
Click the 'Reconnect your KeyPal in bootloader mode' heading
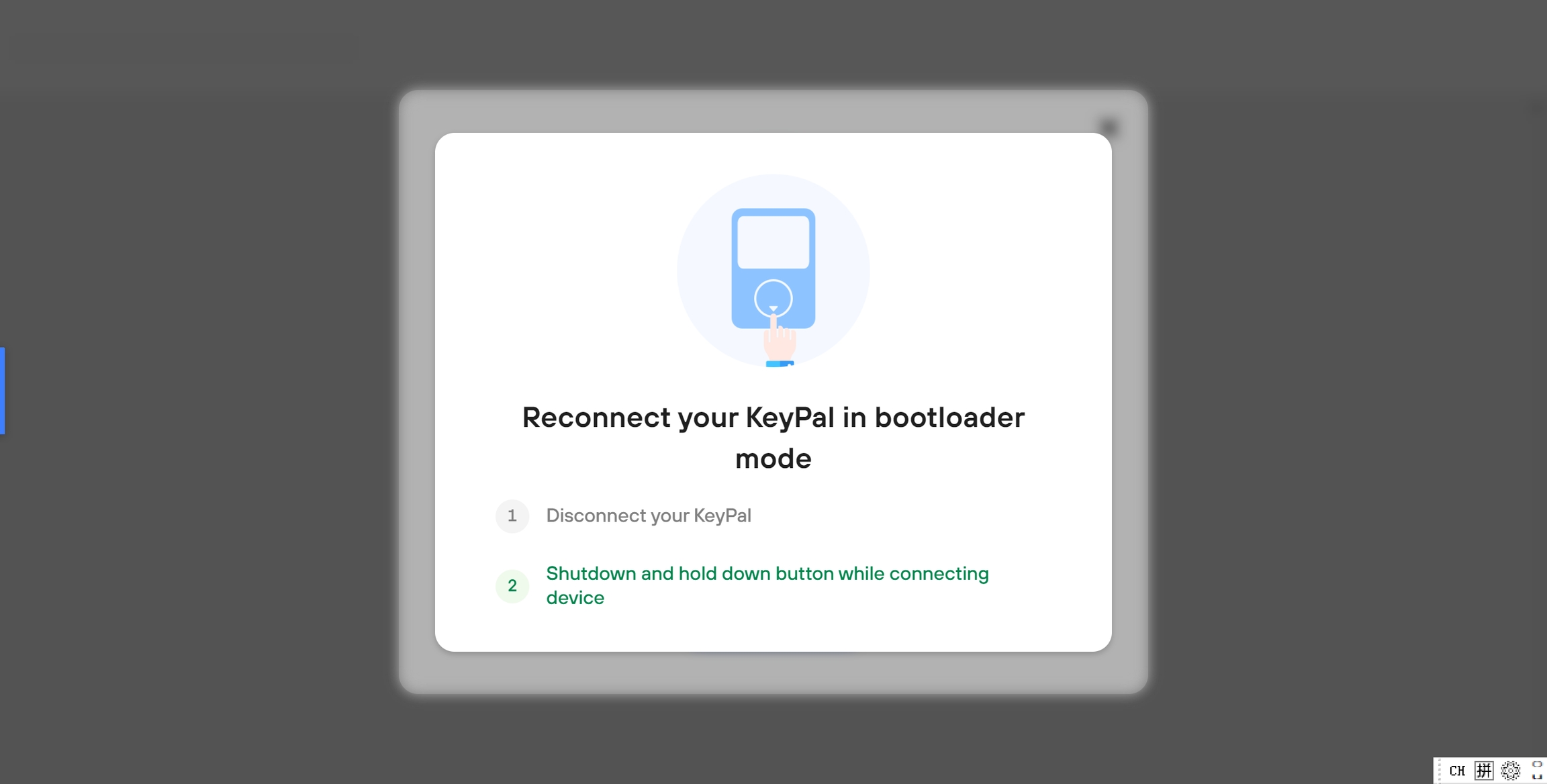tap(773, 438)
